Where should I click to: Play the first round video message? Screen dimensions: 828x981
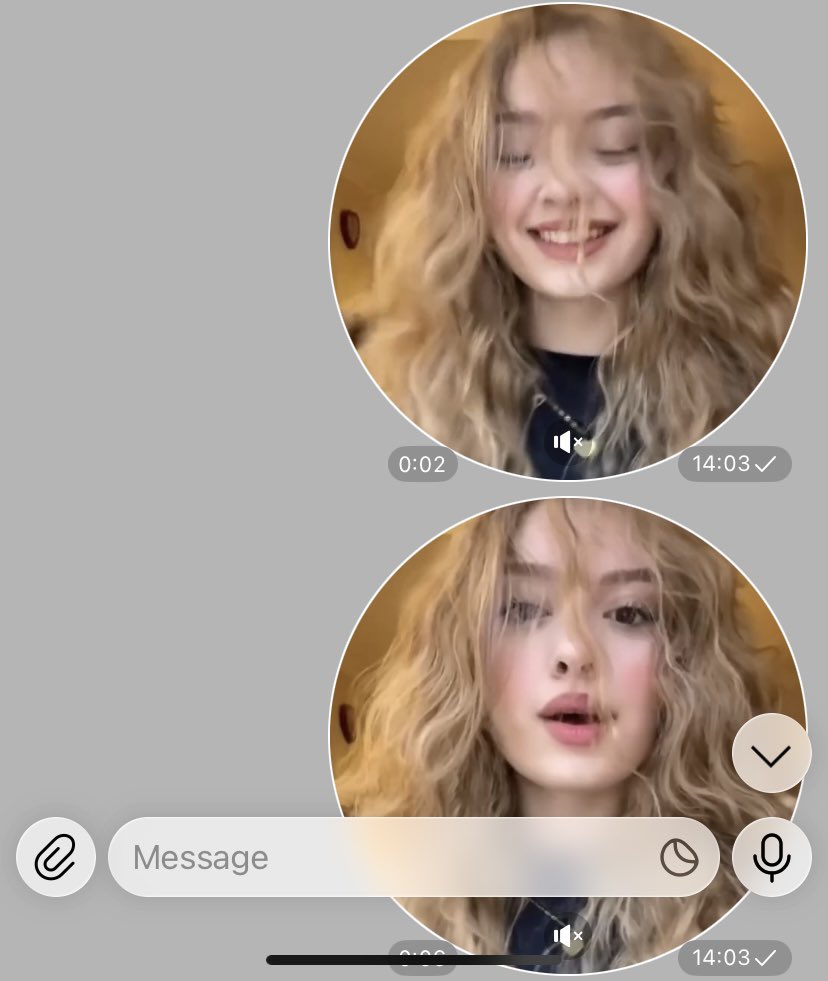[x=568, y=240]
